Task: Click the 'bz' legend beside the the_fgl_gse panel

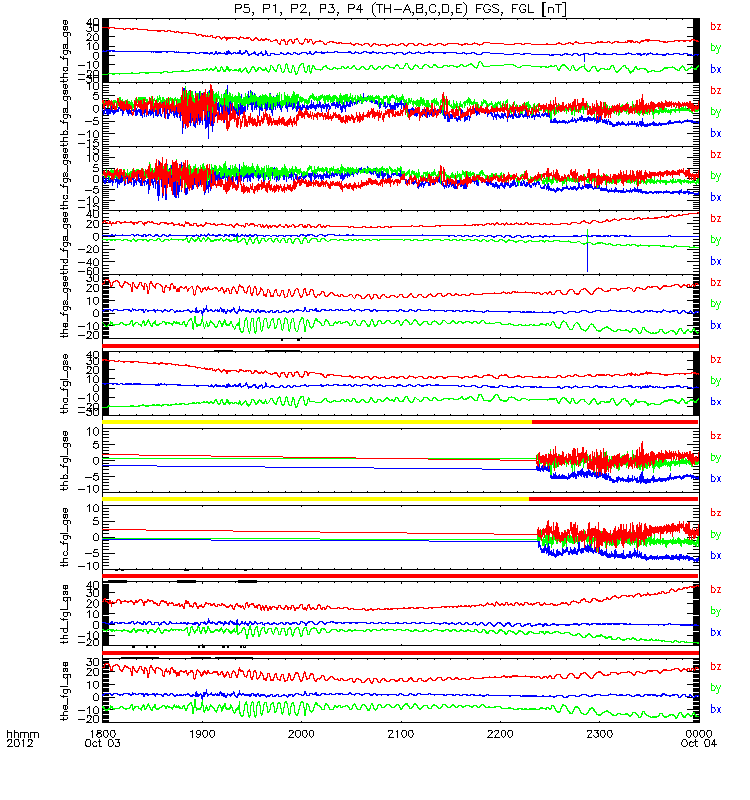Action: point(716,667)
